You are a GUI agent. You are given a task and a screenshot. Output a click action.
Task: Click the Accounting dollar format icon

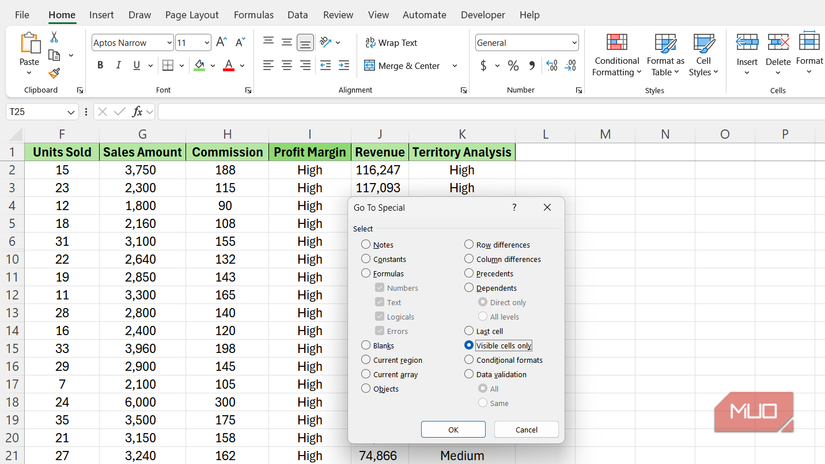pos(483,66)
